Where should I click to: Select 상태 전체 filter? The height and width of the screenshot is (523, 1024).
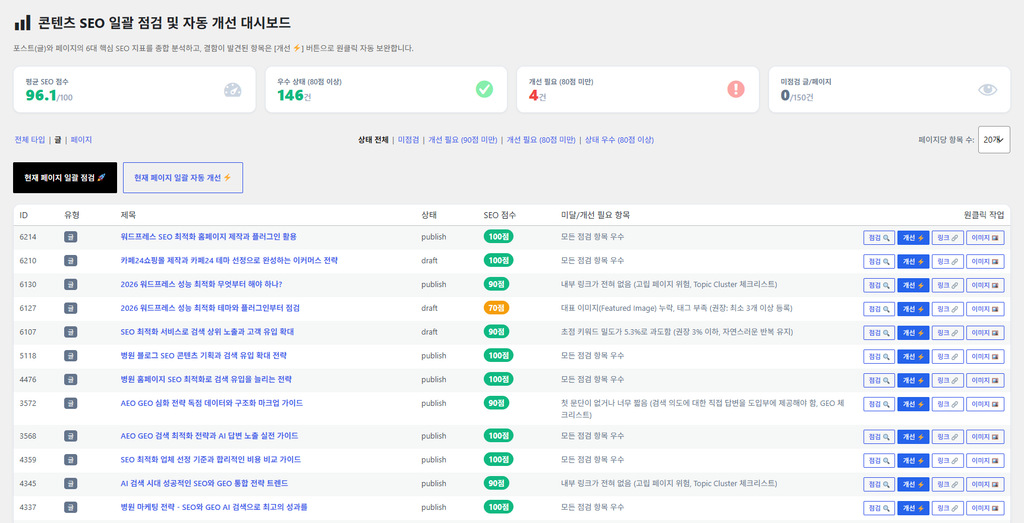pyautogui.click(x=373, y=140)
